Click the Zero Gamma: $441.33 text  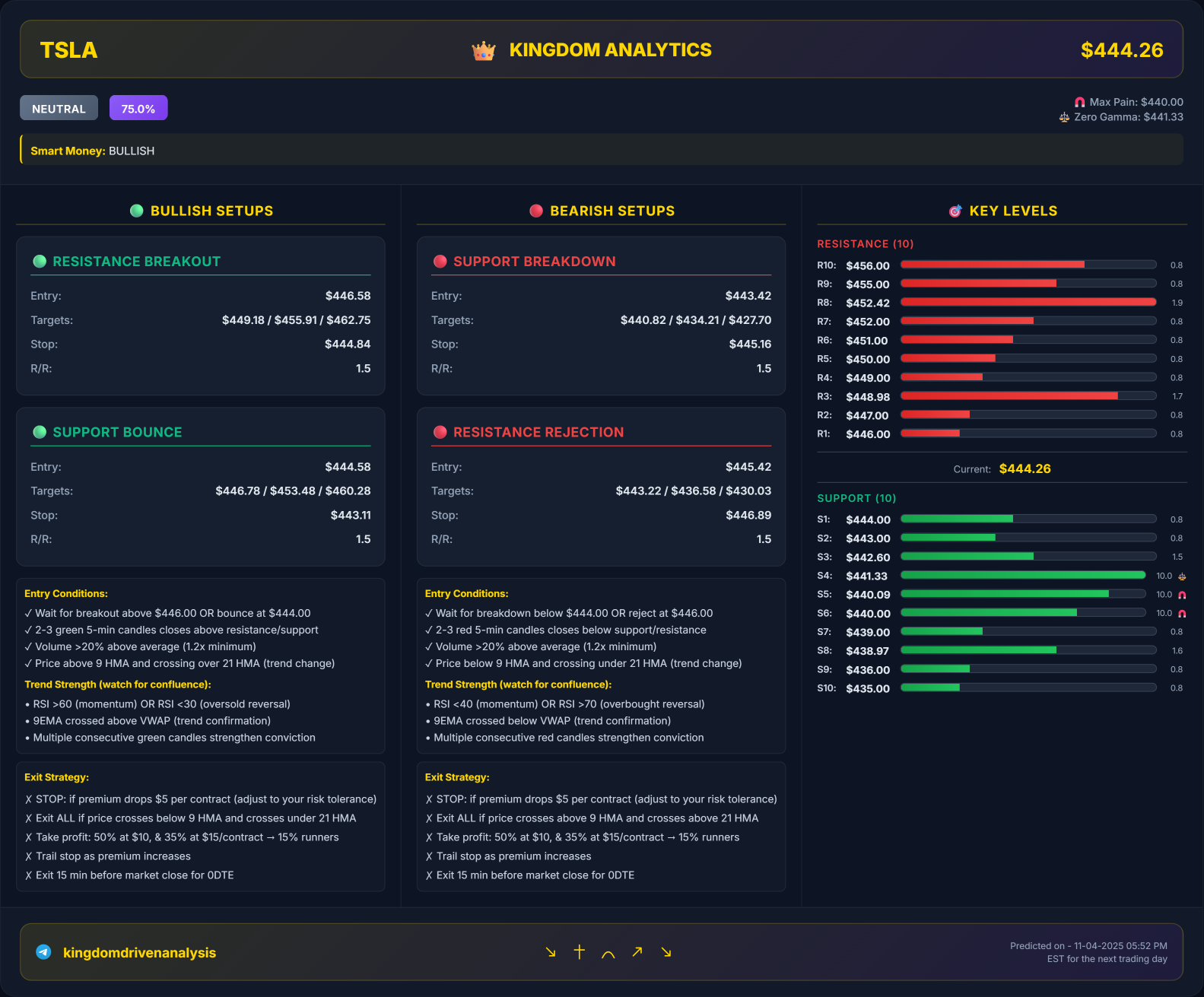[x=1129, y=117]
